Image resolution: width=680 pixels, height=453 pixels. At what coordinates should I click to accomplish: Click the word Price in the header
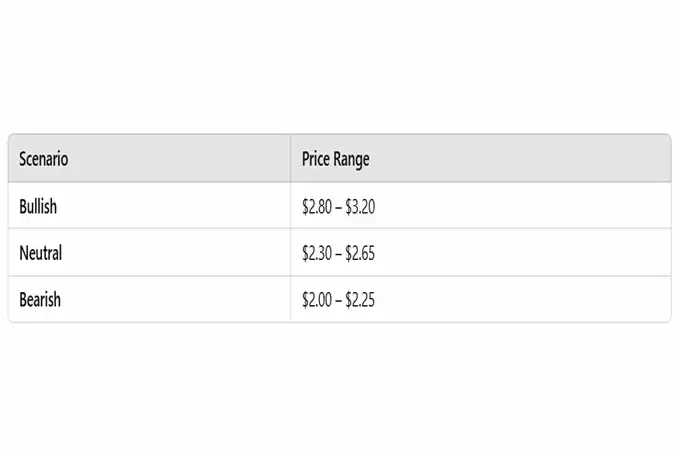point(315,160)
